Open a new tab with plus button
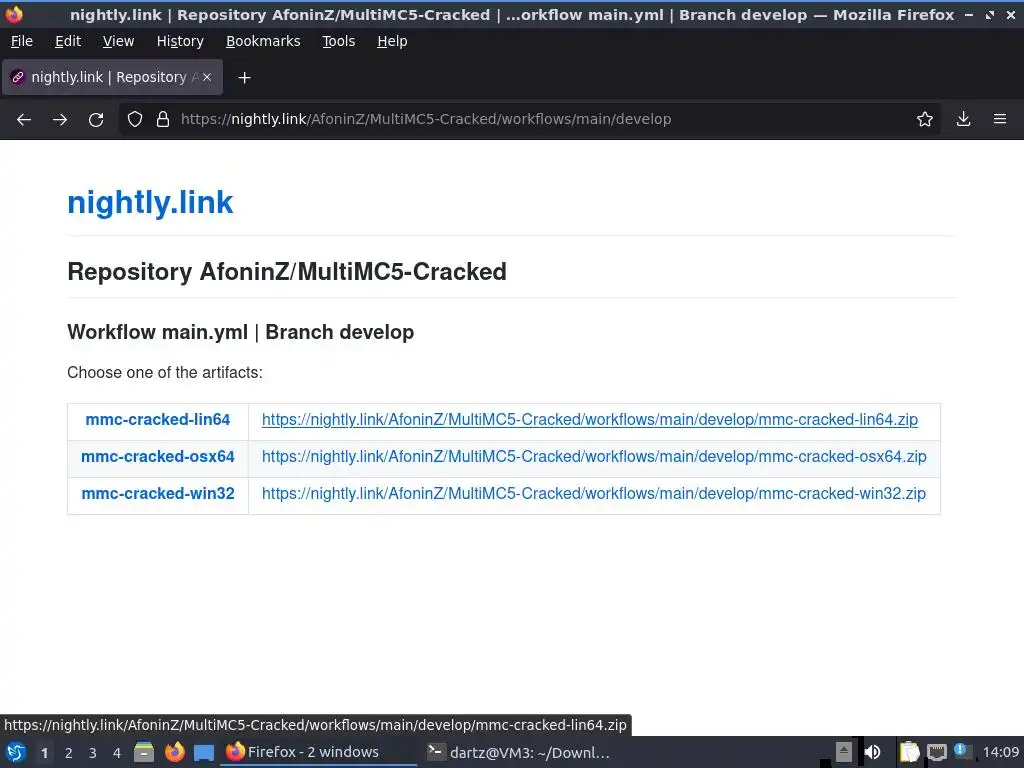 point(244,78)
